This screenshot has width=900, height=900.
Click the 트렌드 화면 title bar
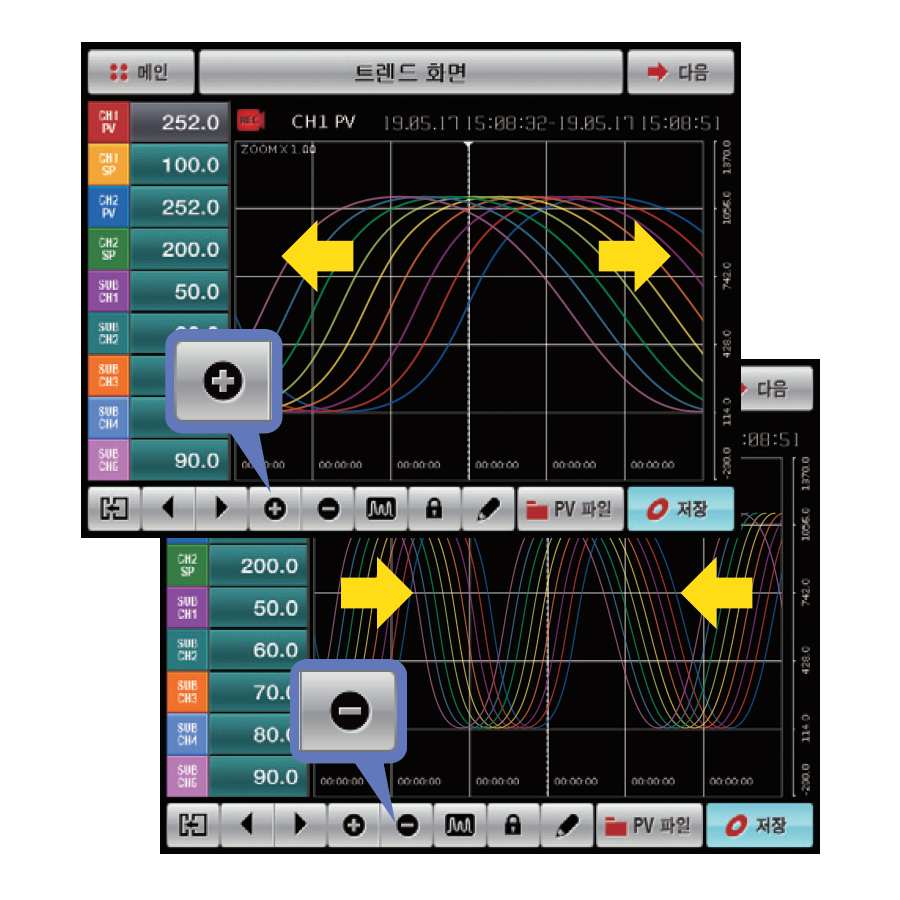[410, 72]
